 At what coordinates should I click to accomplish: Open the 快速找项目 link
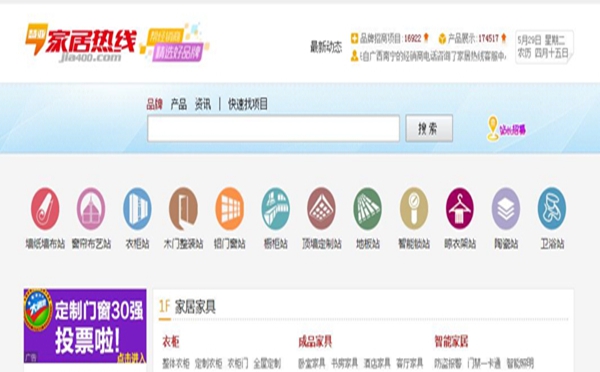[x=248, y=104]
